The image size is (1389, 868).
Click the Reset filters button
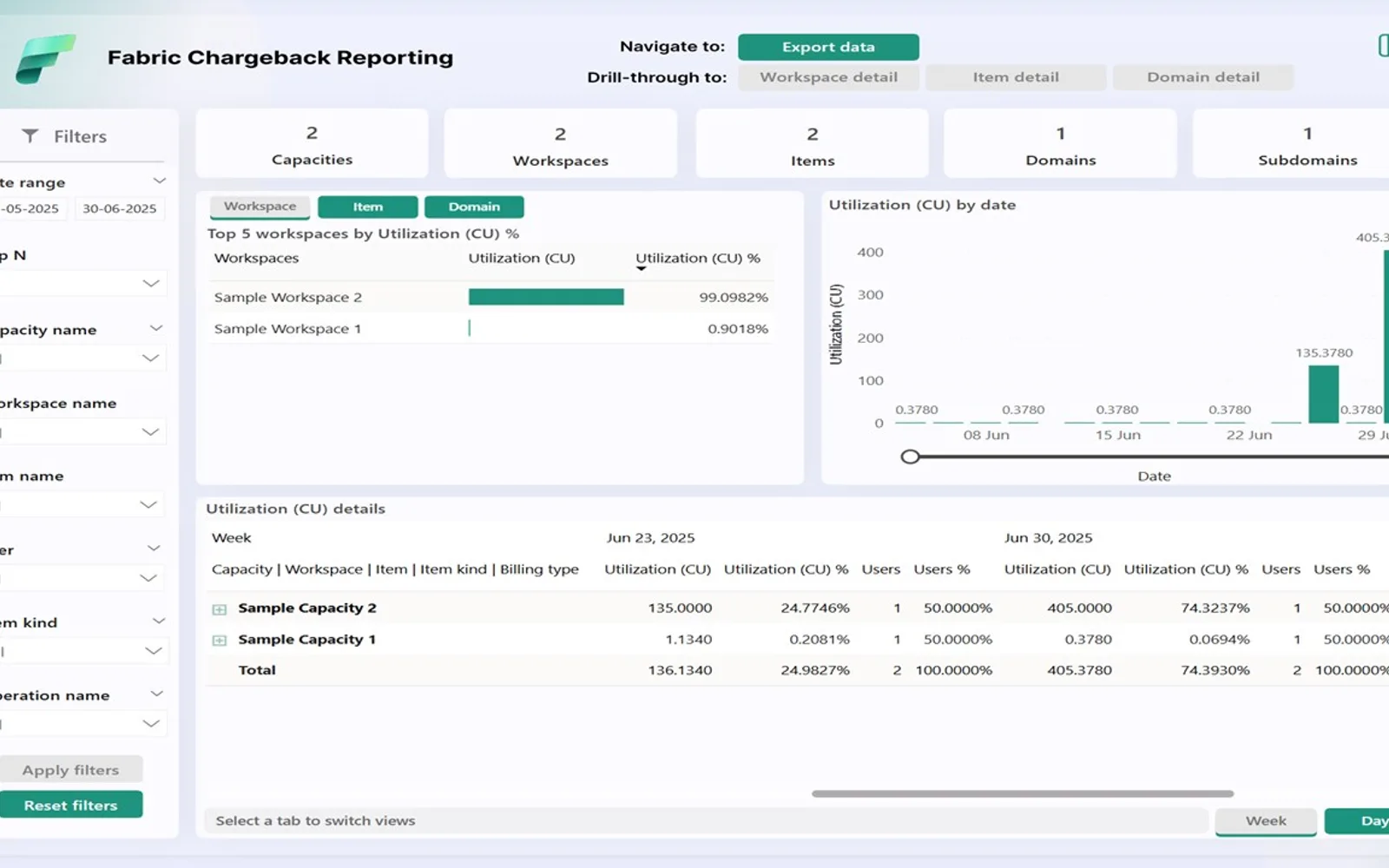(70, 805)
